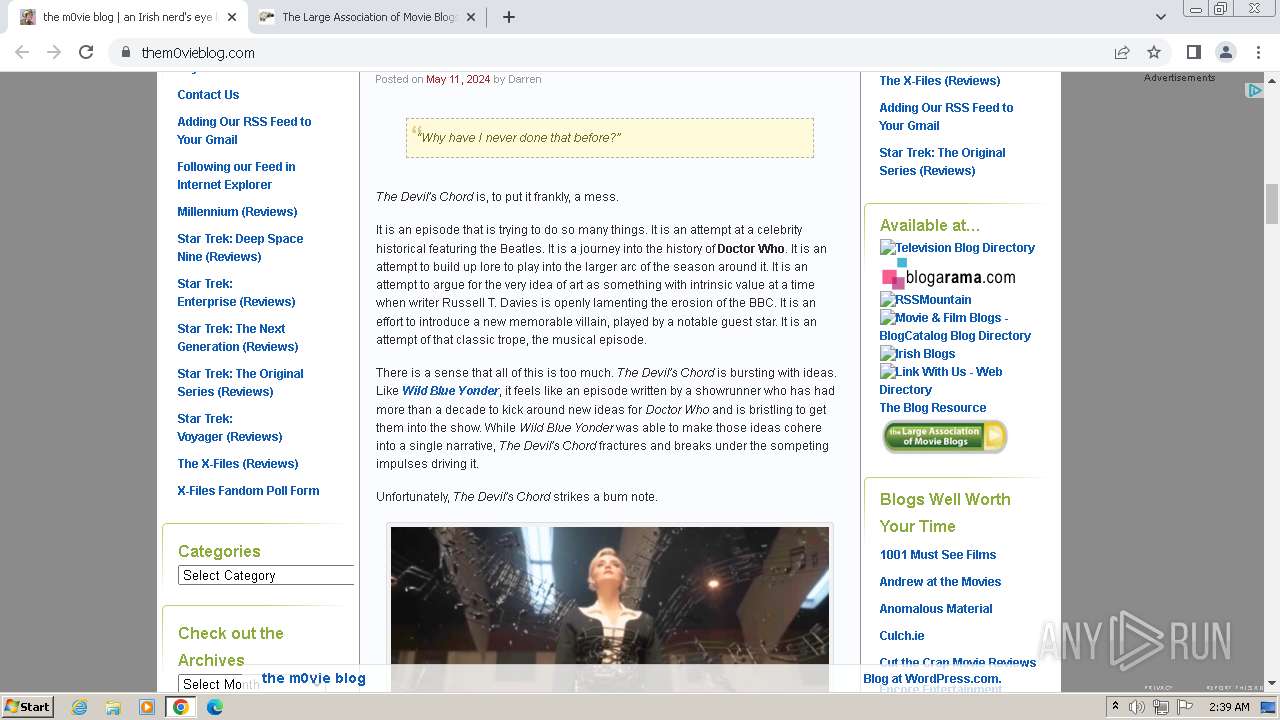Reload the page with refresh icon

click(86, 52)
